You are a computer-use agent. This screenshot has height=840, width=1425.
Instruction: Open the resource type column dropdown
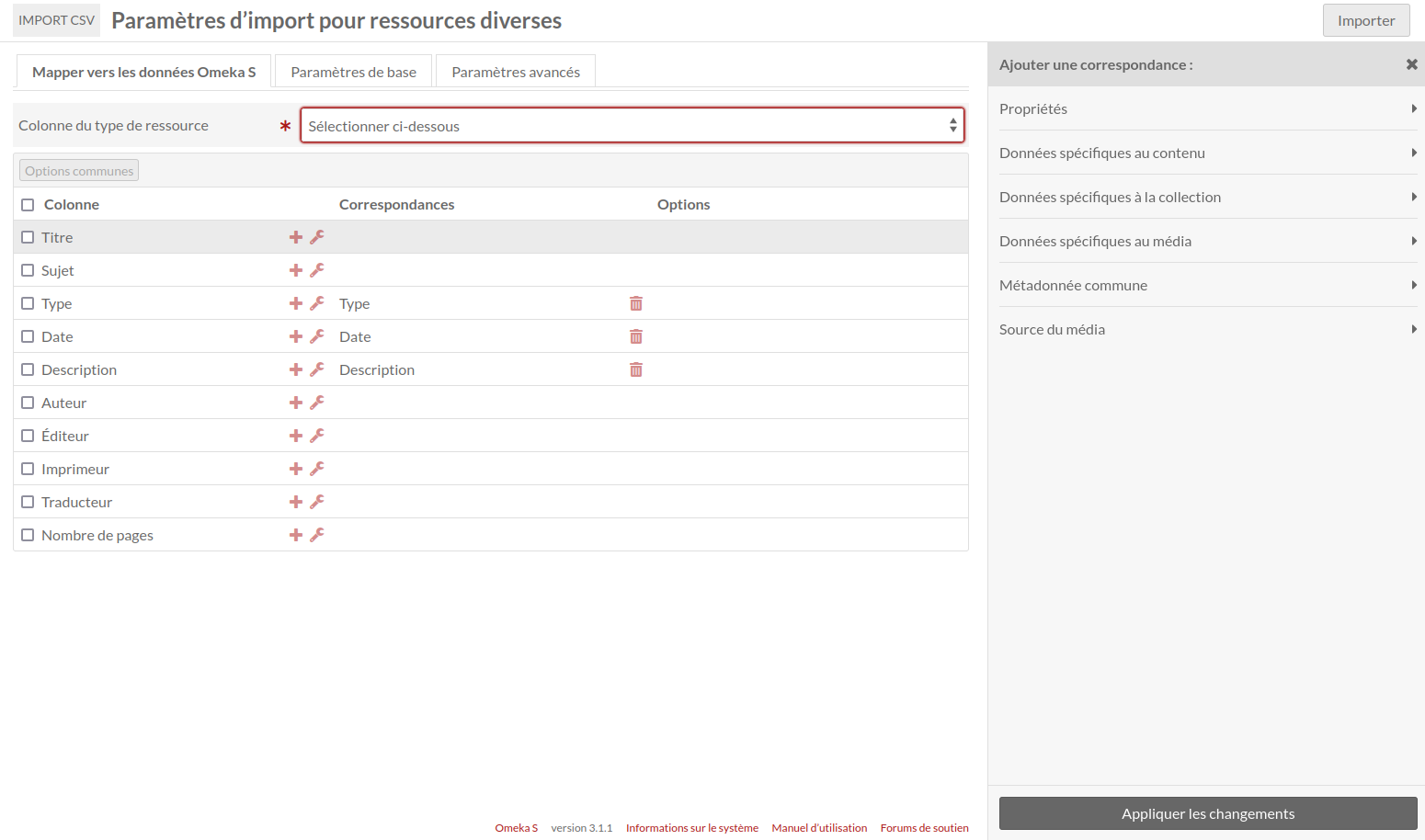633,126
